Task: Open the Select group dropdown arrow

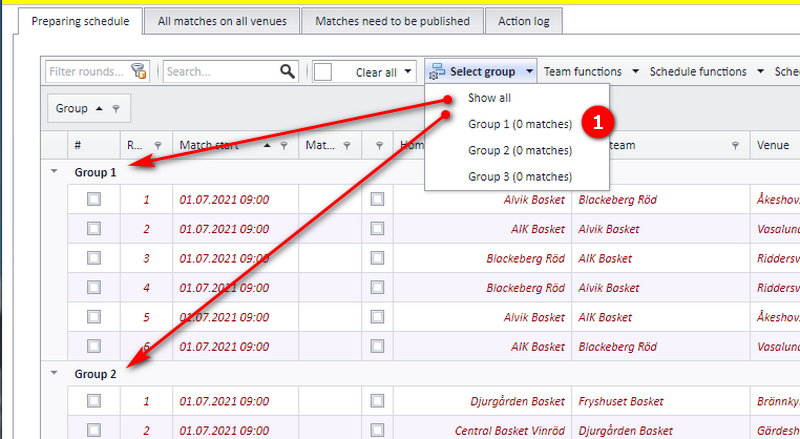Action: coord(530,71)
